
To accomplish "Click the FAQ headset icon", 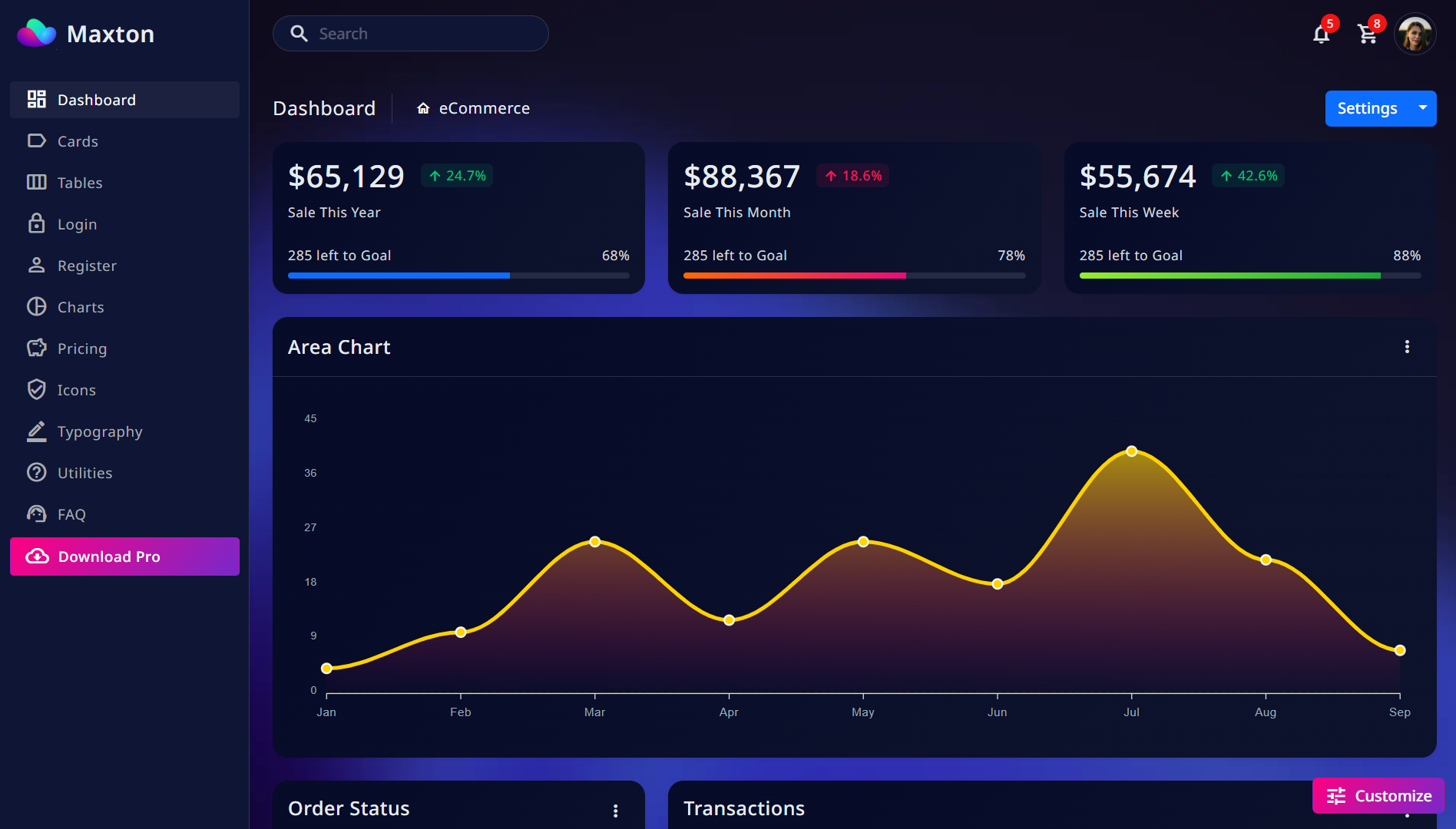I will (37, 514).
